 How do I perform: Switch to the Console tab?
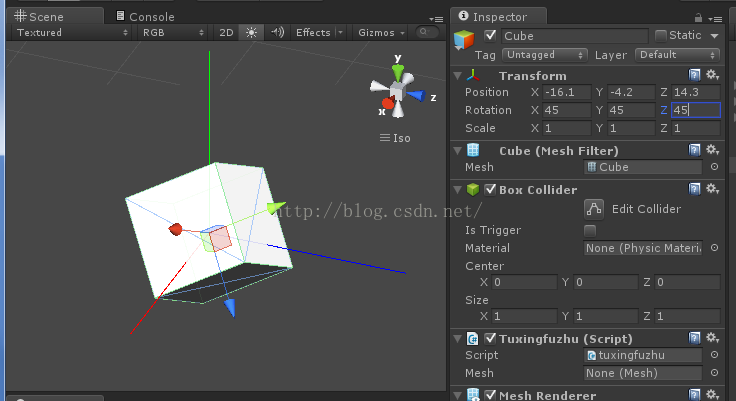pyautogui.click(x=145, y=16)
